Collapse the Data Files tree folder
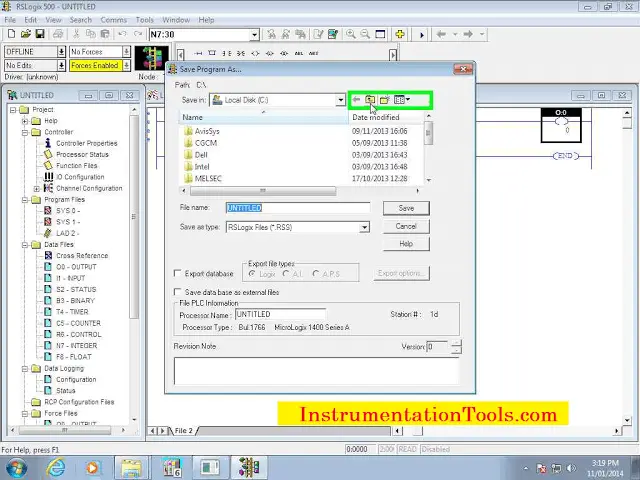Image resolution: width=640 pixels, height=480 pixels. pyautogui.click(x=25, y=244)
